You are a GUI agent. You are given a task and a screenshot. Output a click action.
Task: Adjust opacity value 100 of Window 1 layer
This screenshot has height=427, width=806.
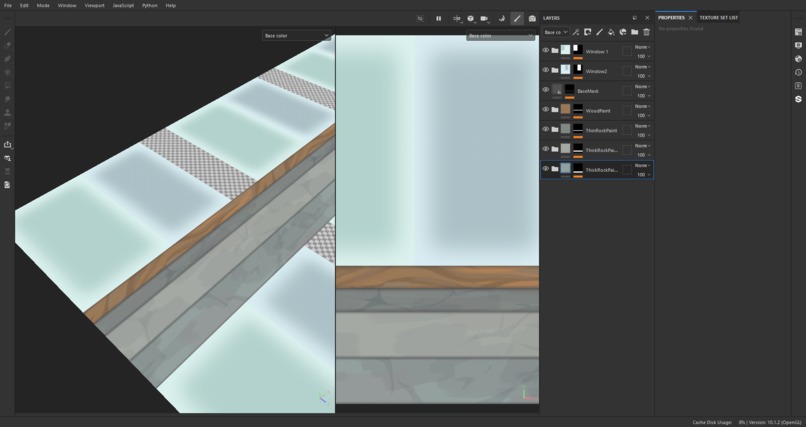pyautogui.click(x=641, y=57)
